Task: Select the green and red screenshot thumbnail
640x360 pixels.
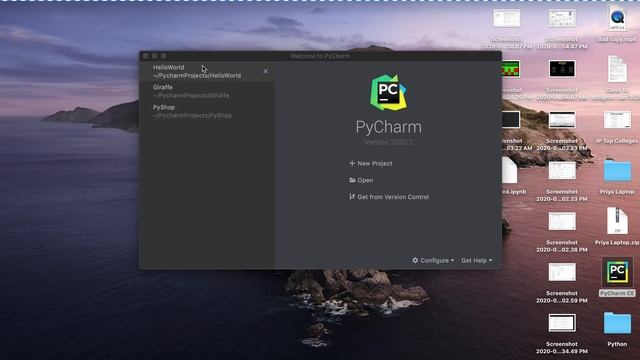Action: tap(511, 69)
